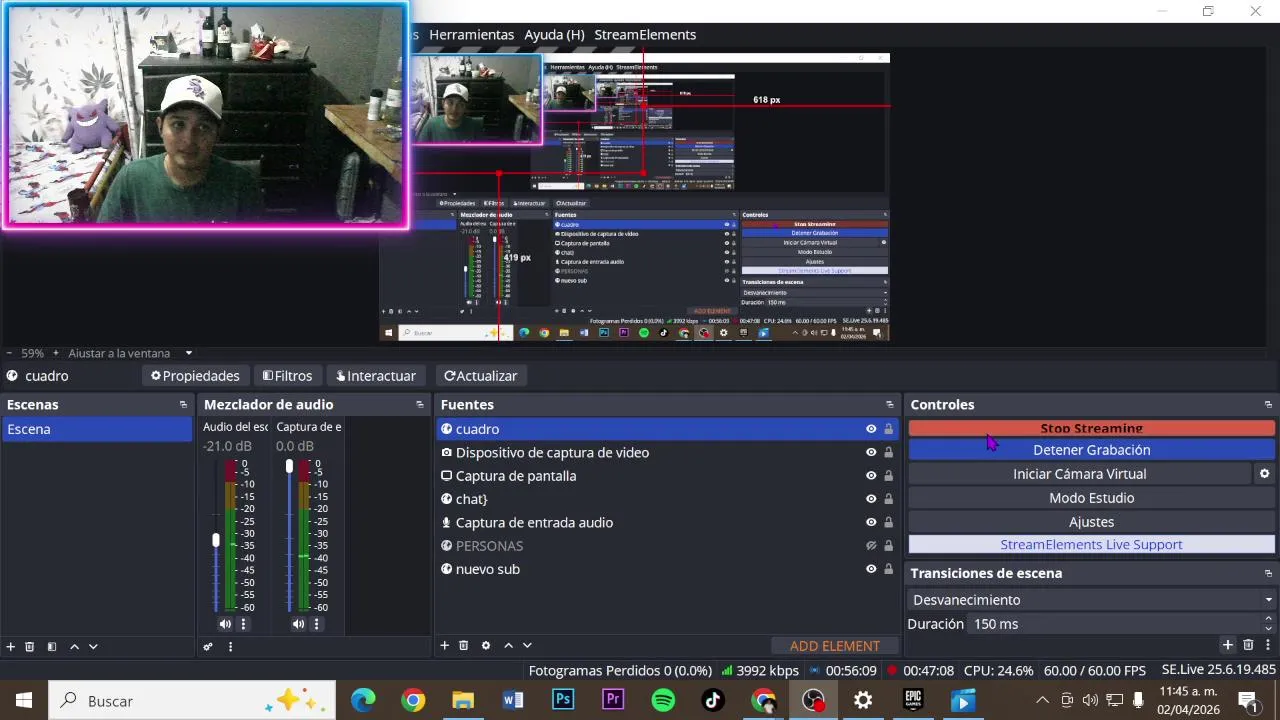Click Captura de e volume fader
This screenshot has width=1280, height=720.
point(289,466)
